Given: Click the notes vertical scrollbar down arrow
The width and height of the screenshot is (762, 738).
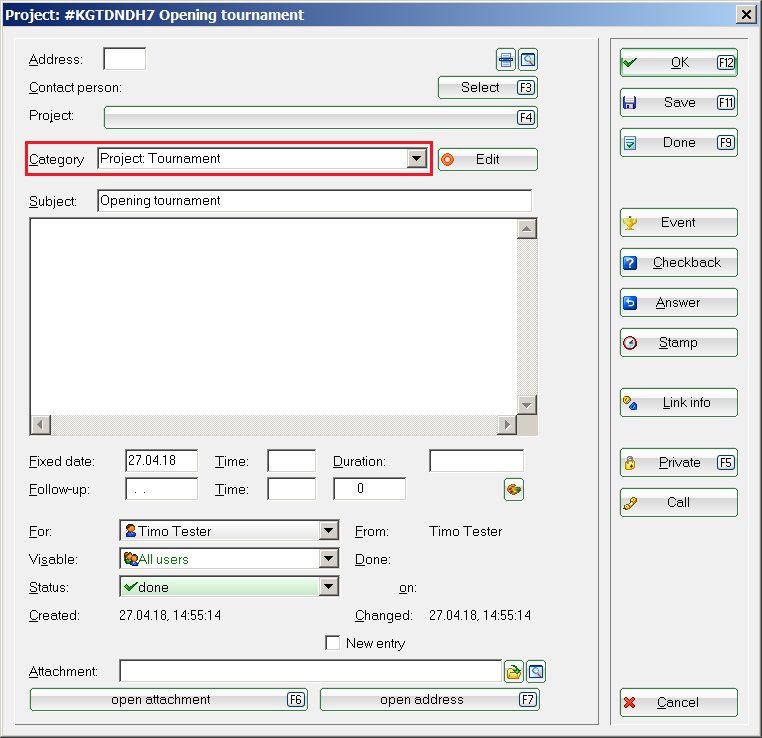Looking at the screenshot, I should 526,404.
